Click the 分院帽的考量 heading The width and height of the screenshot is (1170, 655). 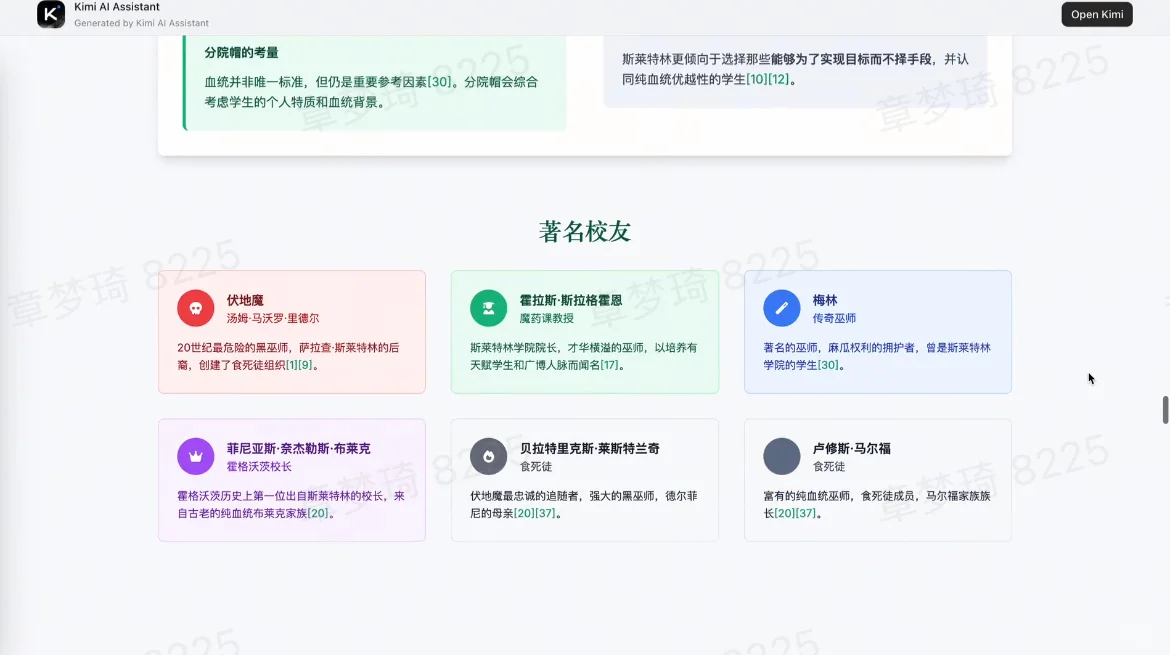click(x=241, y=53)
